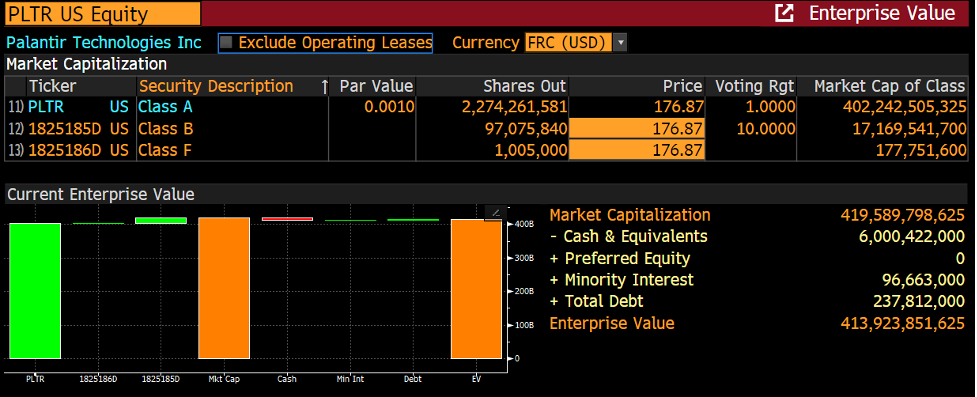Click the red Cash bar in chart
This screenshot has width=977, height=397.
click(287, 219)
